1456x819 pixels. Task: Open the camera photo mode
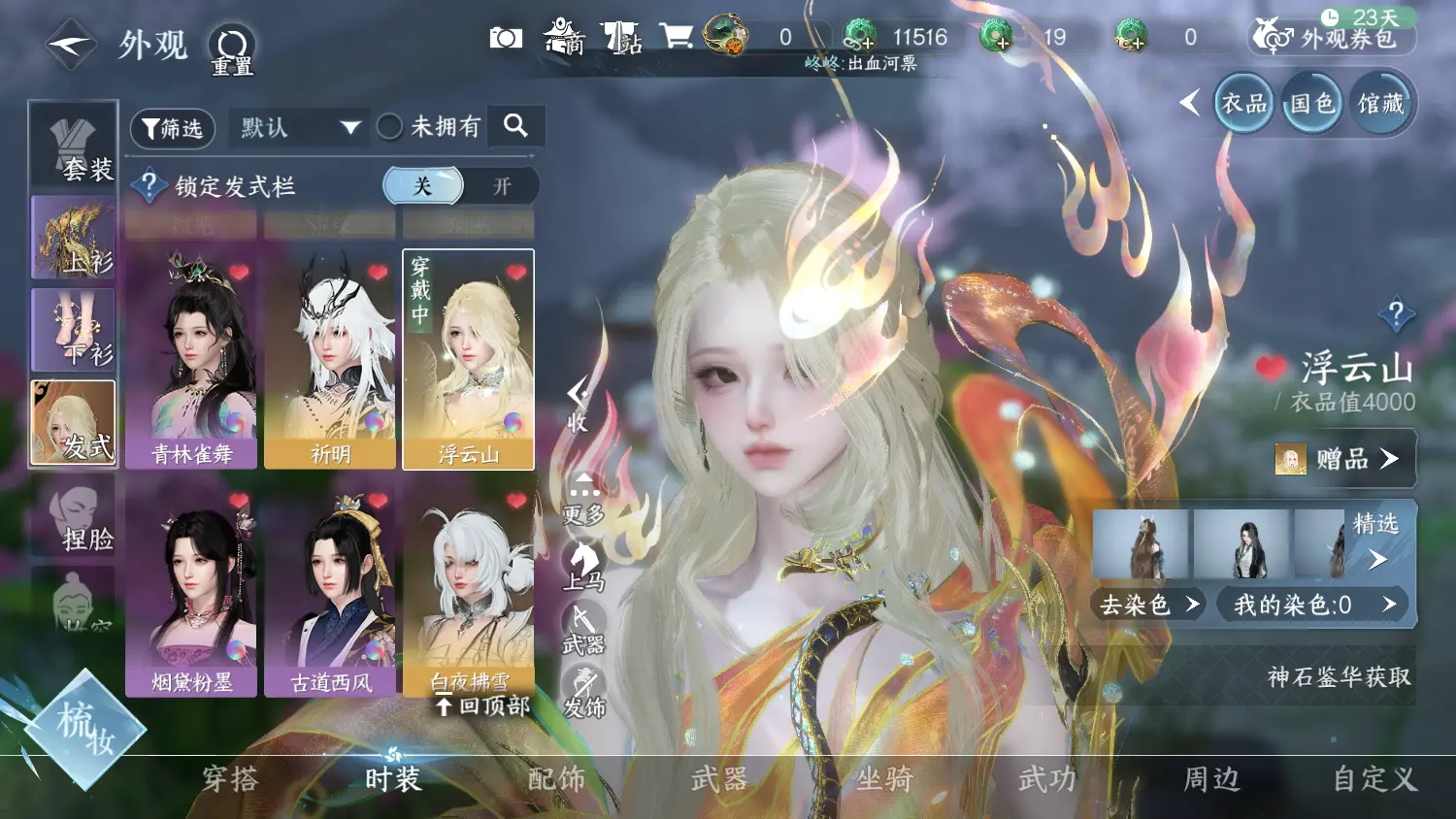[x=506, y=38]
